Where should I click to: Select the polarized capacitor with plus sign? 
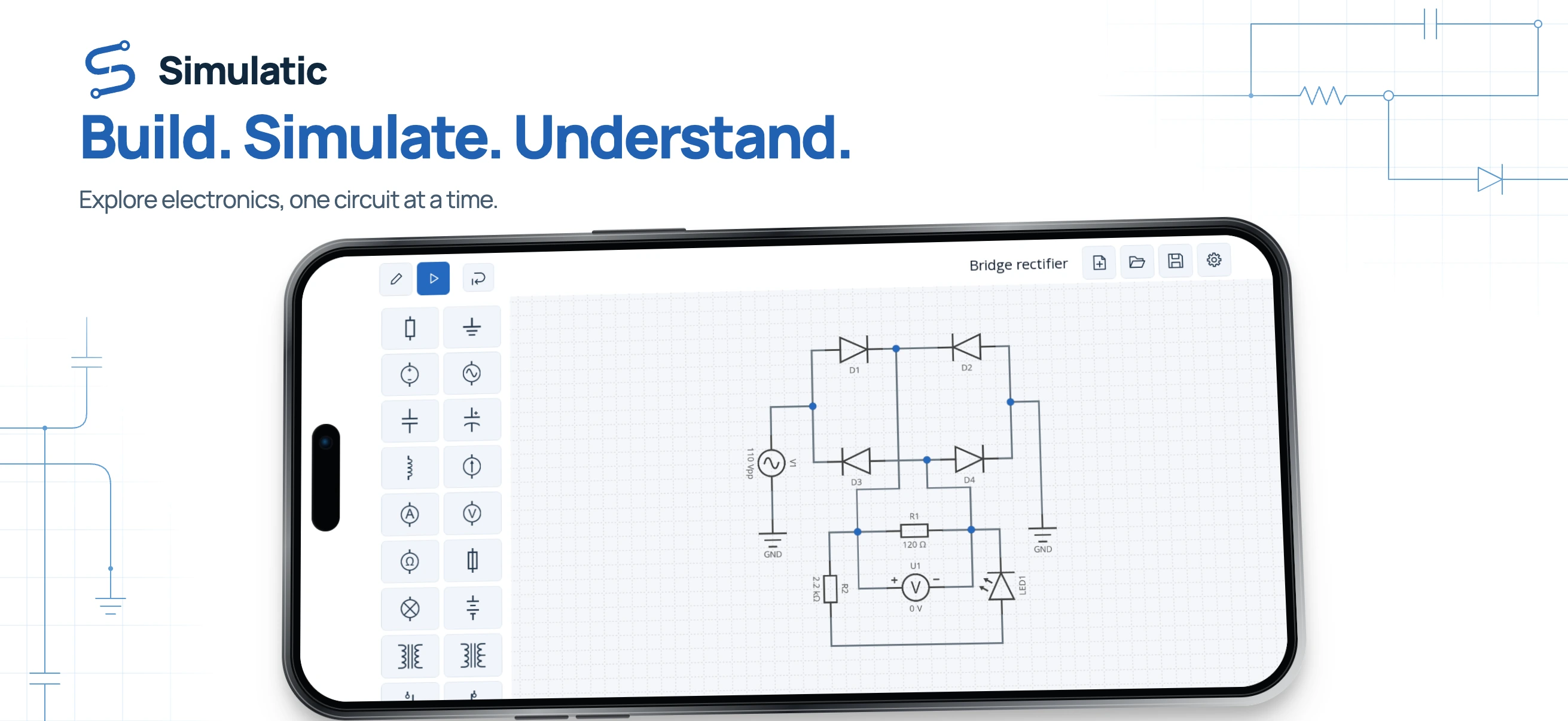tap(472, 420)
